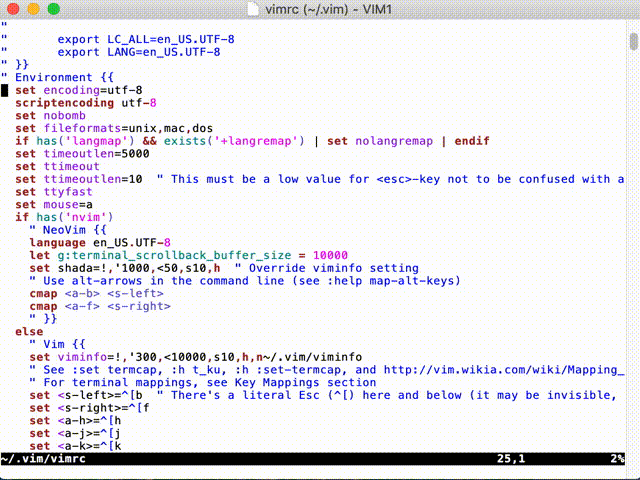The width and height of the screenshot is (640, 480).
Task: Click 'set ttimeoutlen=10' text
Action: click(79, 179)
